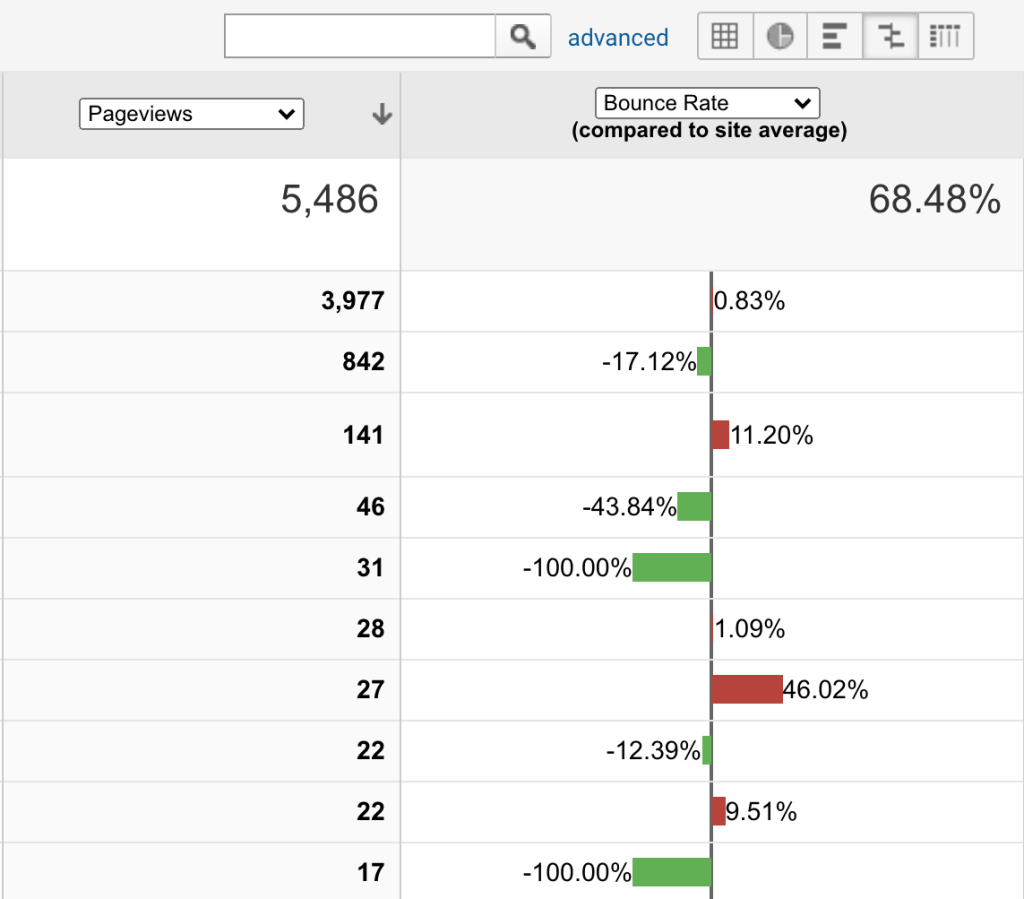Viewport: 1024px width, 899px height.
Task: Open the Pageviews metric dropdown
Action: 191,114
